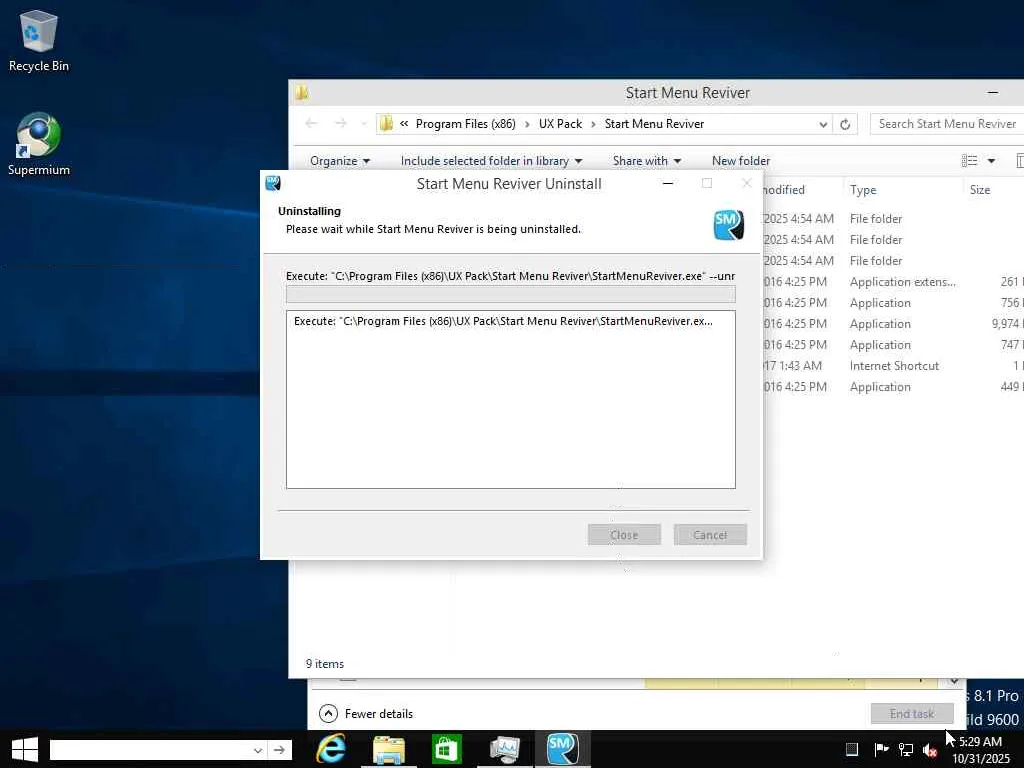Click the Start Menu Reviver breadcrumb

tap(654, 124)
